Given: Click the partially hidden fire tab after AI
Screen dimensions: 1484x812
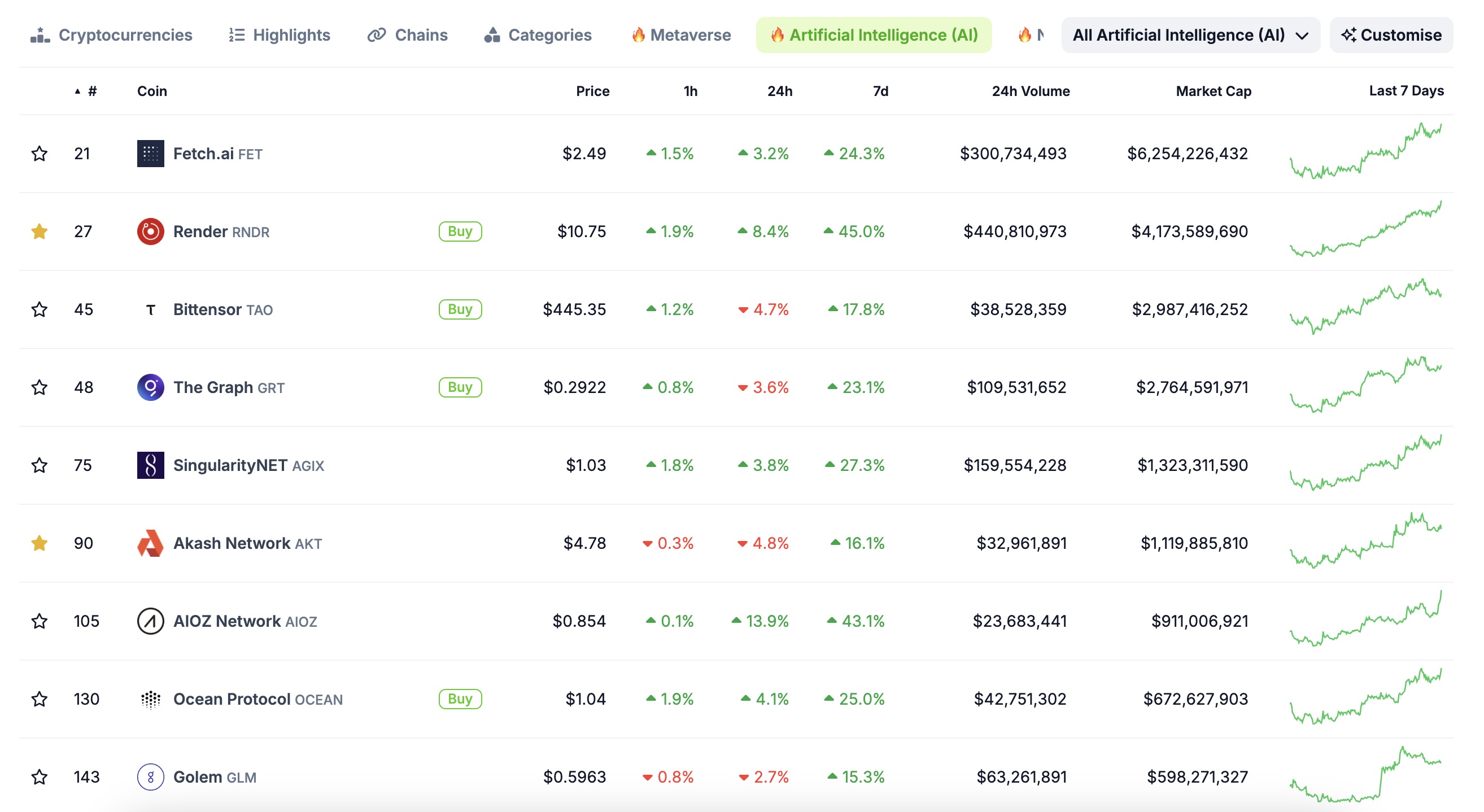Looking at the screenshot, I should click(x=1030, y=35).
